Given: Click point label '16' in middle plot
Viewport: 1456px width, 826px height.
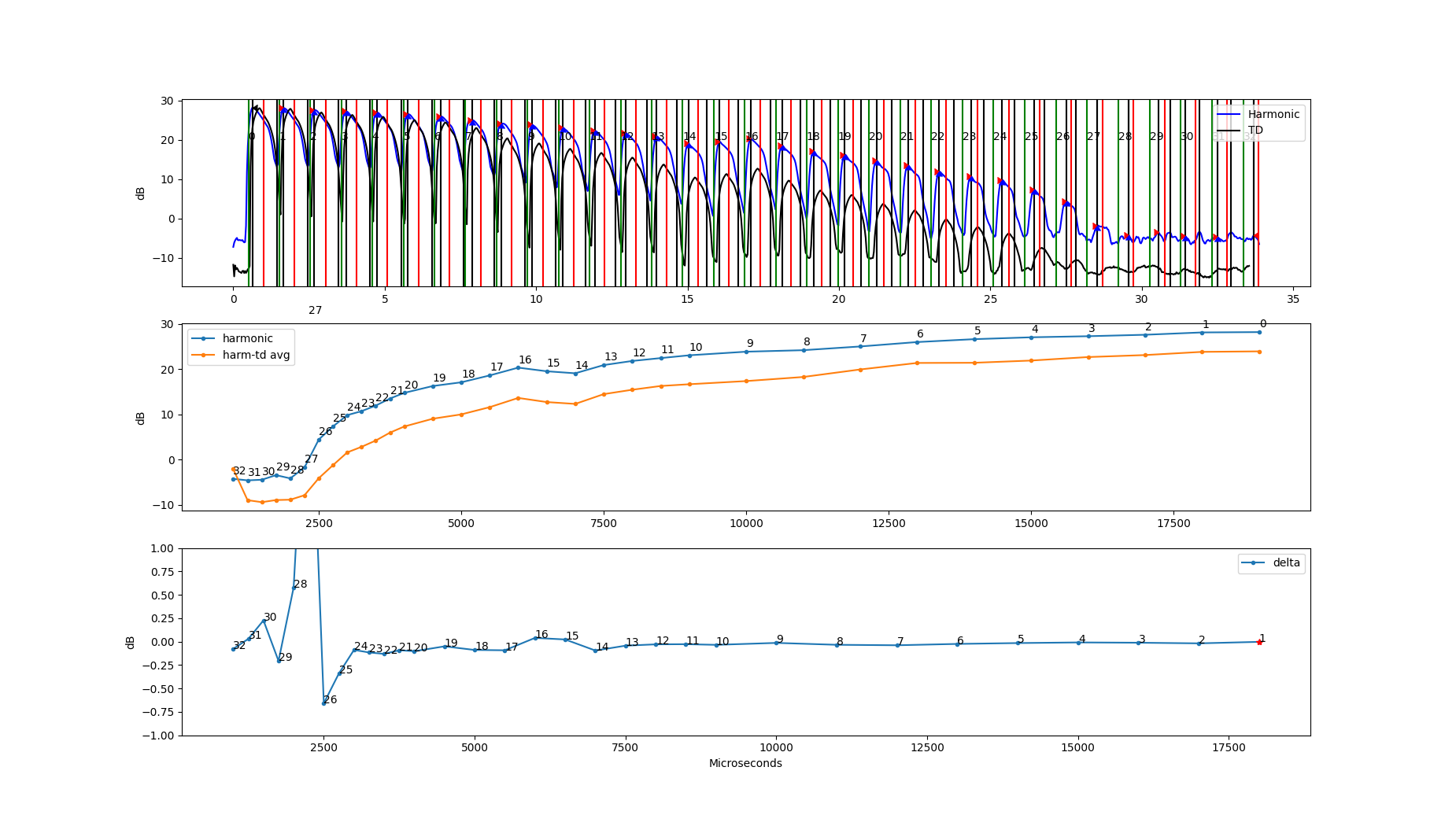Looking at the screenshot, I should tap(525, 360).
